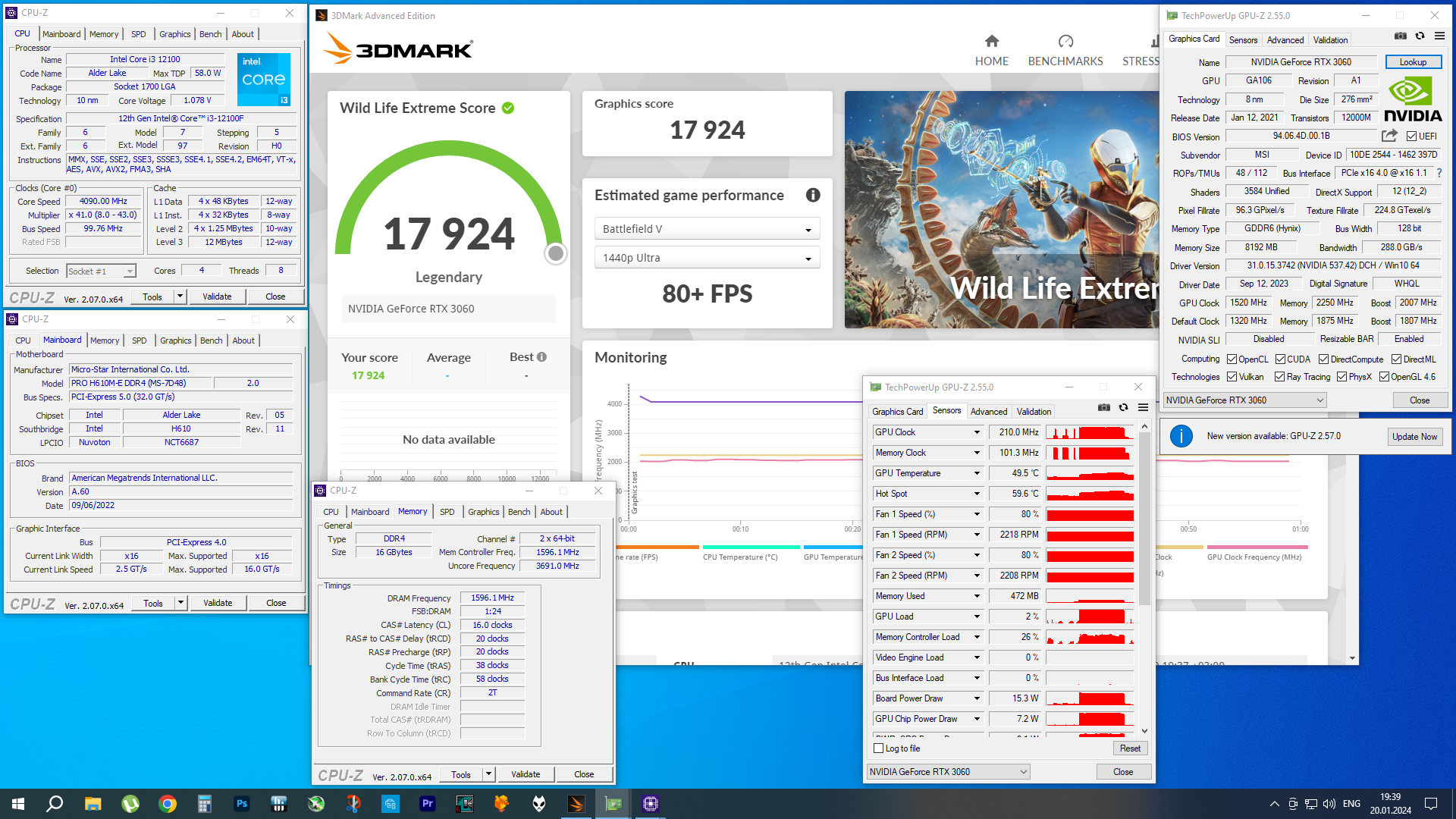This screenshot has width=1456, height=819.
Task: Open Premiere Pro from taskbar
Action: 428,804
